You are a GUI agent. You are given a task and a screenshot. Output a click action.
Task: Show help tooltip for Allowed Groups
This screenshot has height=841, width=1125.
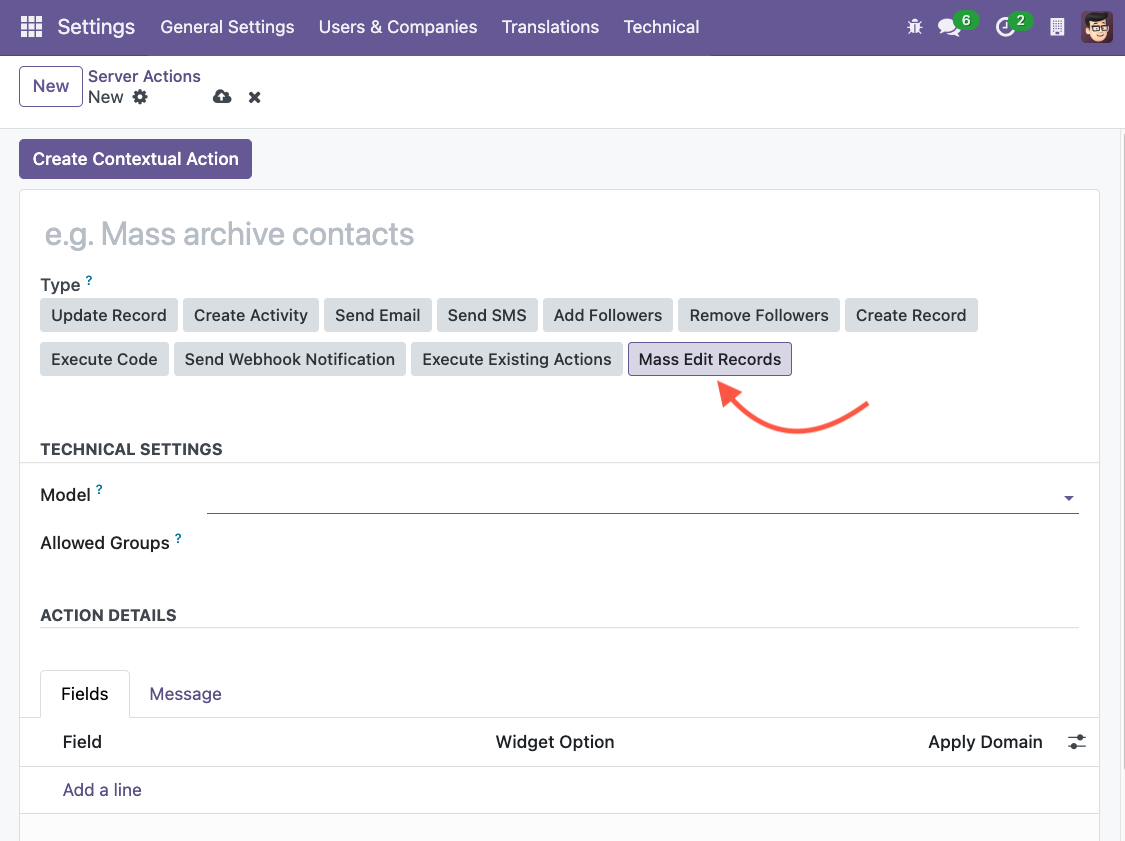pyautogui.click(x=178, y=537)
